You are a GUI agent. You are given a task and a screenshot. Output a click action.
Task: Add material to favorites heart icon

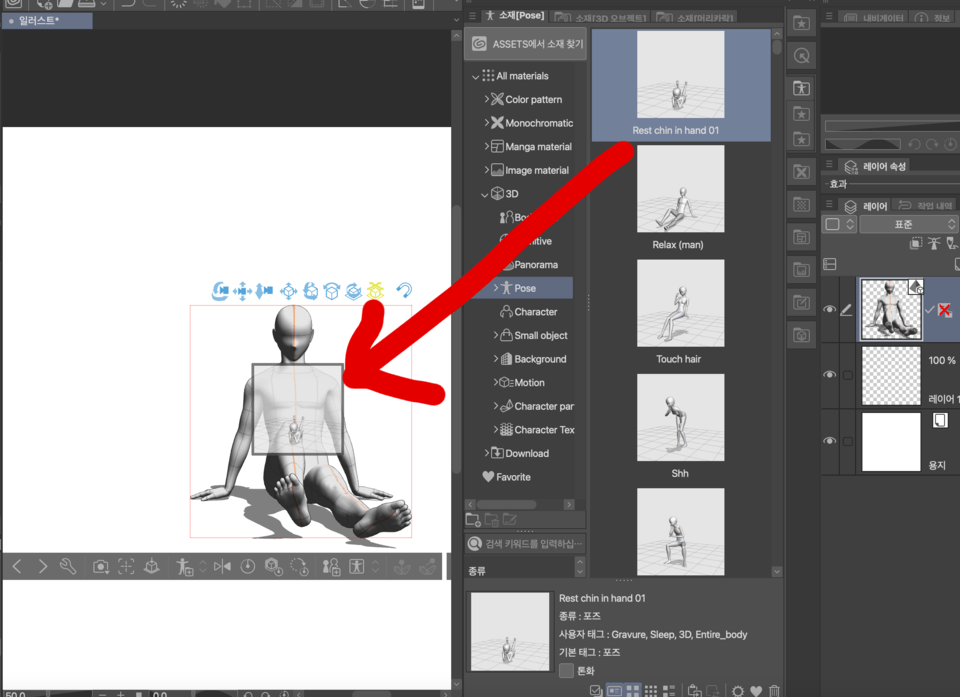(756, 691)
